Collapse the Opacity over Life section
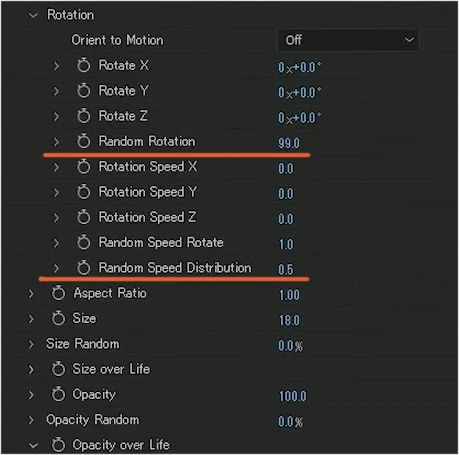This screenshot has width=459, height=455. [33, 445]
